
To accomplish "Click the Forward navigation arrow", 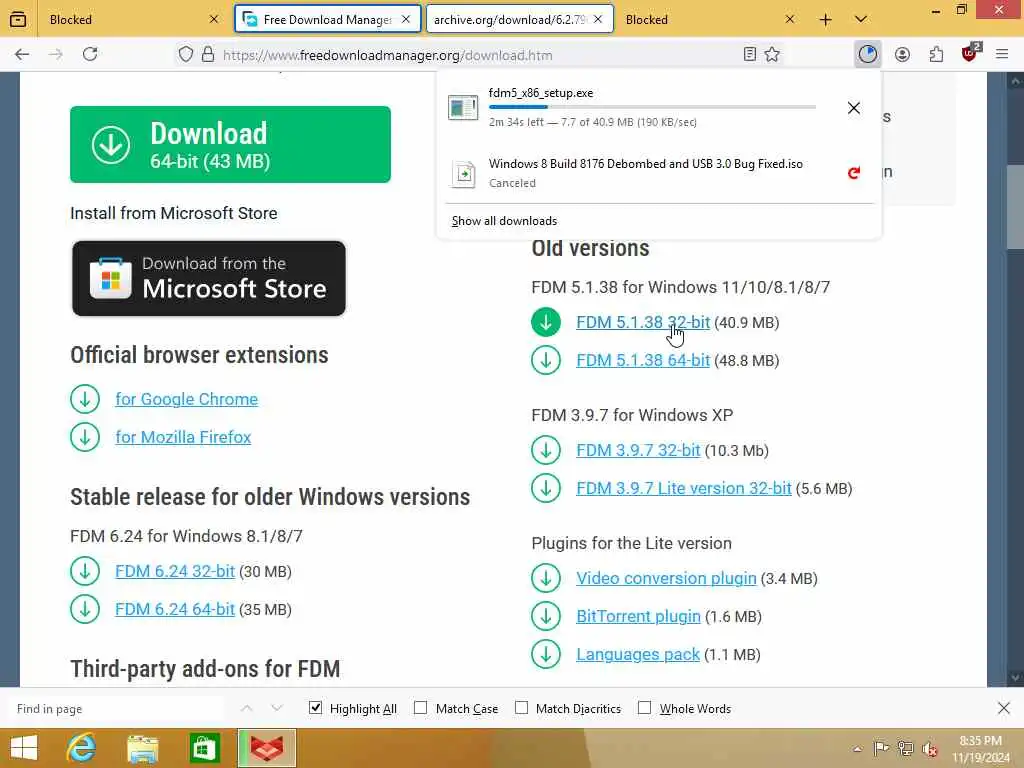I will pos(56,54).
